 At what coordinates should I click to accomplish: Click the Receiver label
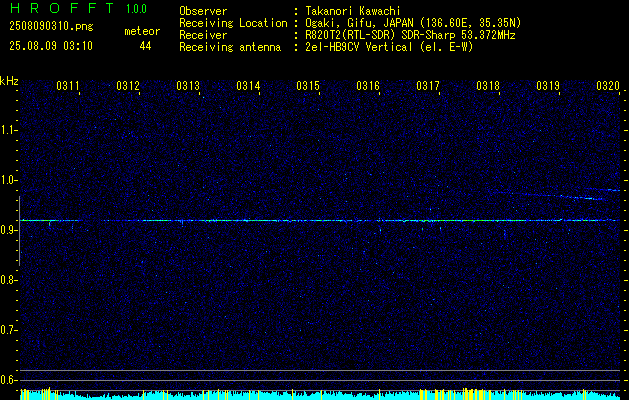(x=203, y=35)
